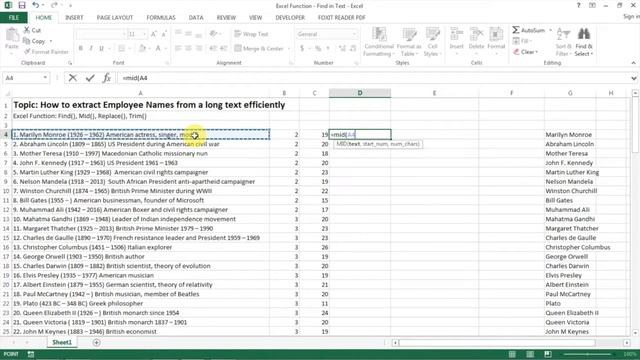Switch to the VIEW tab
The image size is (640, 360).
256,18
